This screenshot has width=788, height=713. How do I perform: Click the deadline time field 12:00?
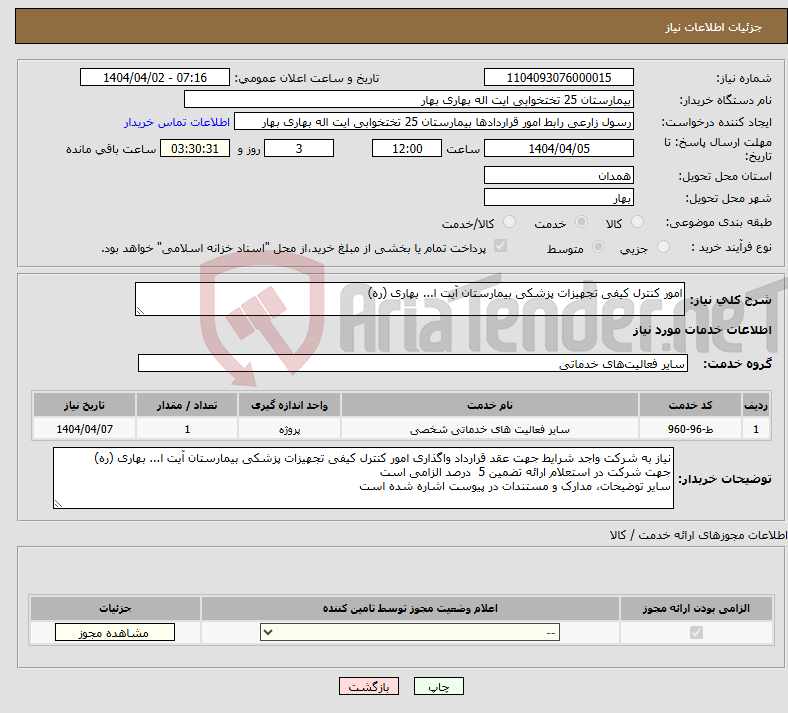coord(407,149)
